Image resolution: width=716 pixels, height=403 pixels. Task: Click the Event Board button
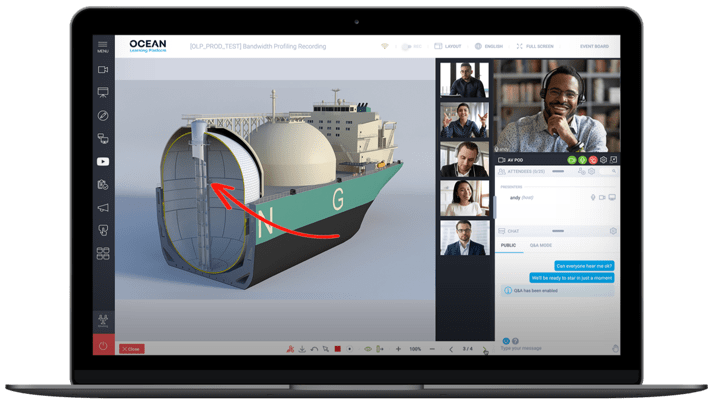[594, 46]
